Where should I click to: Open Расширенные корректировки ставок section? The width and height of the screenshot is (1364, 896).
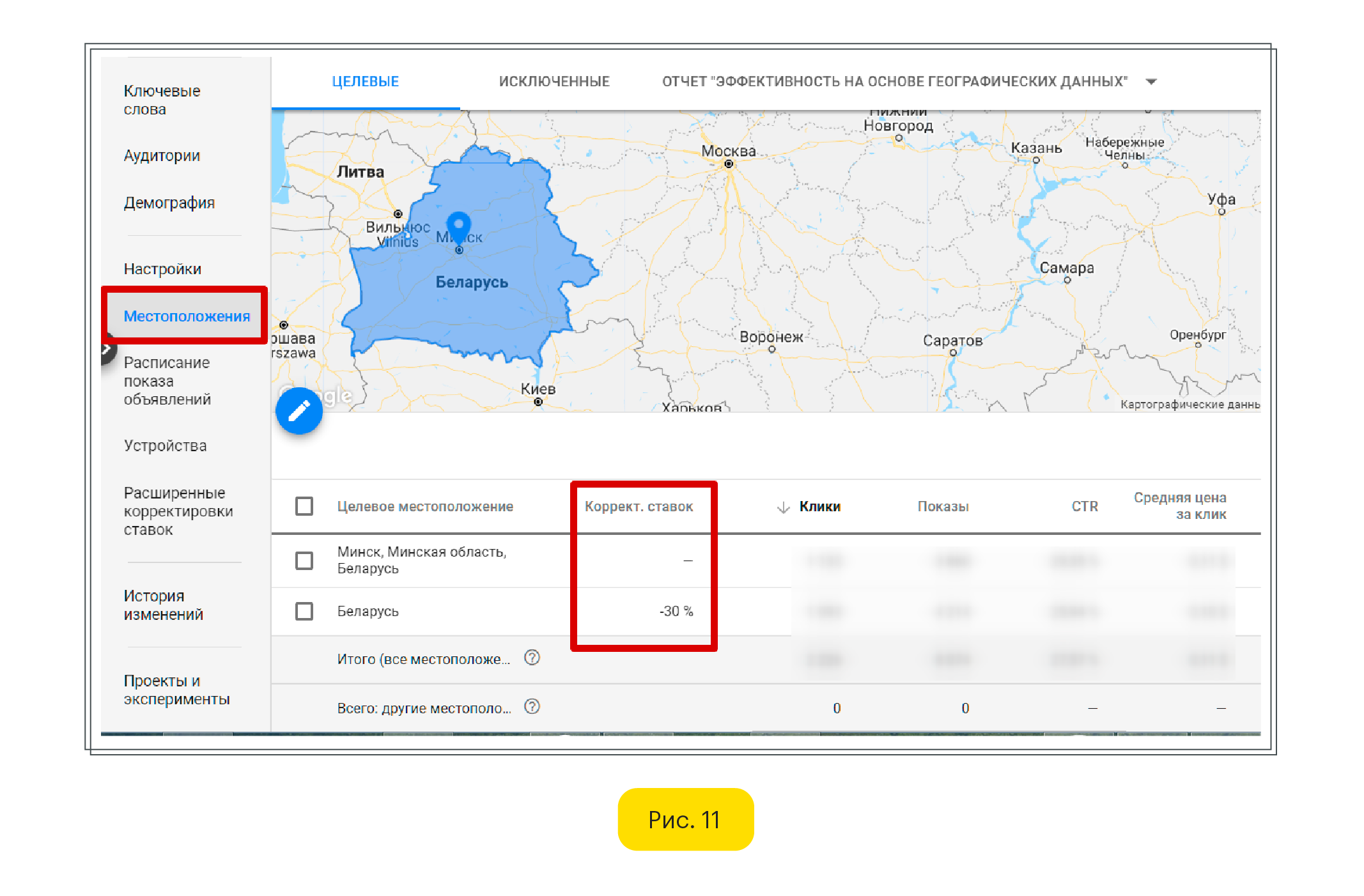(178, 511)
